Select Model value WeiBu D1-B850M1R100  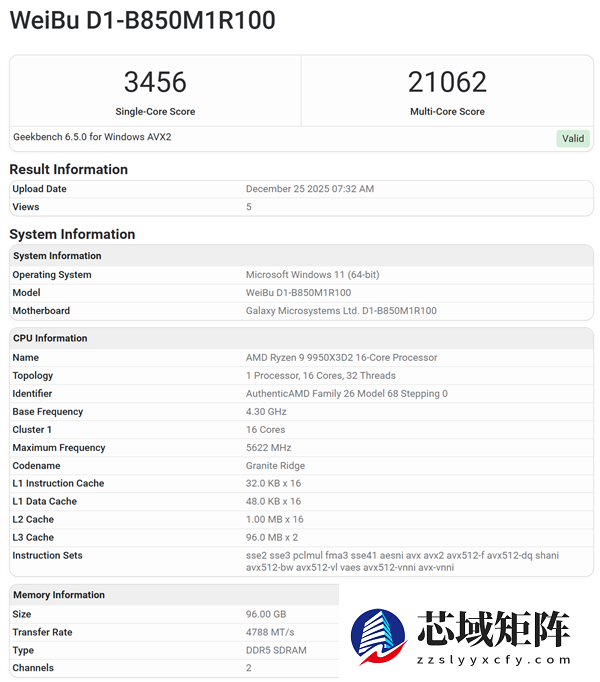298,293
